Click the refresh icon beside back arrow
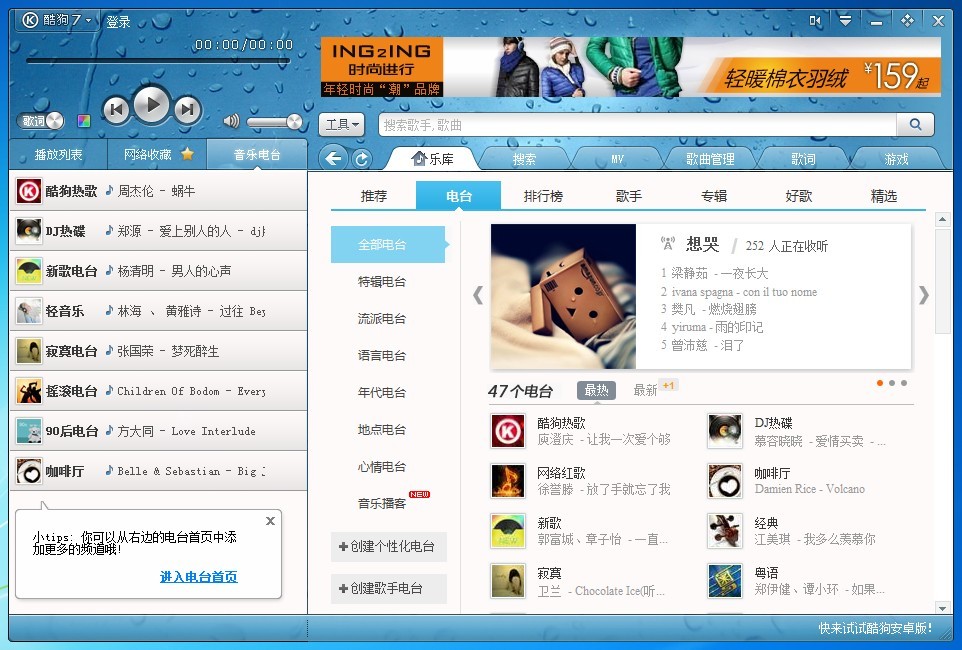Viewport: 962px width, 650px height. [x=362, y=158]
